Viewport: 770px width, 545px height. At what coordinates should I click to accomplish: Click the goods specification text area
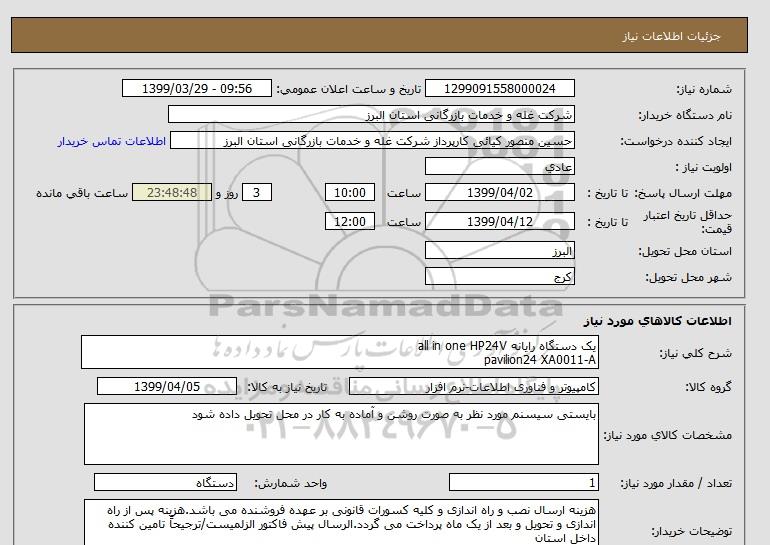click(x=341, y=434)
